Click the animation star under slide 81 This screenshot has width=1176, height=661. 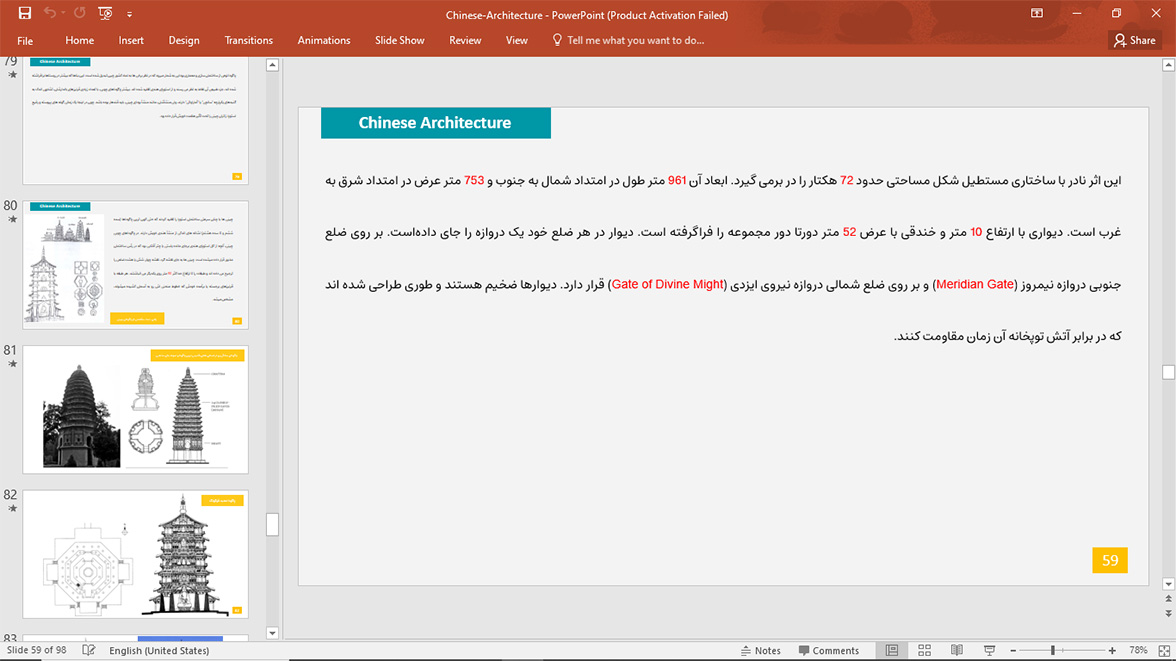[x=12, y=365]
